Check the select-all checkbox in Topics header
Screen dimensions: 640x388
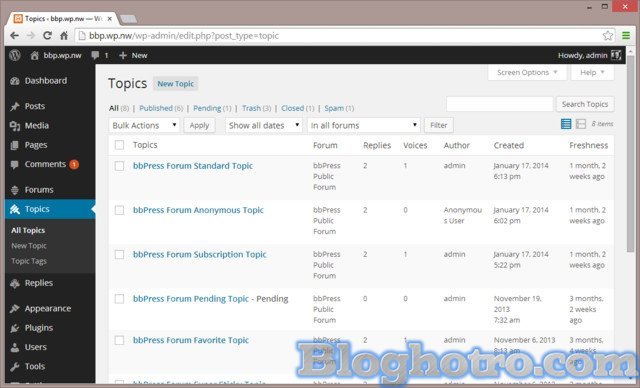119,145
